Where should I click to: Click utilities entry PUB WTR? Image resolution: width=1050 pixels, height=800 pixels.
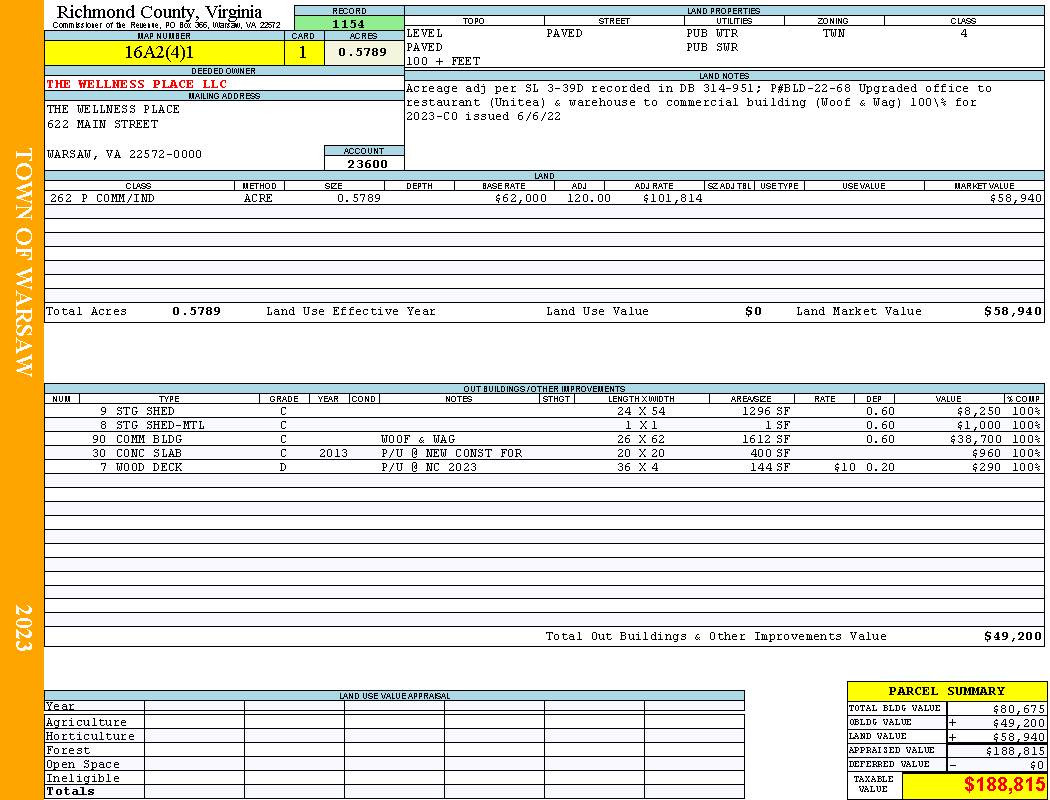[712, 33]
